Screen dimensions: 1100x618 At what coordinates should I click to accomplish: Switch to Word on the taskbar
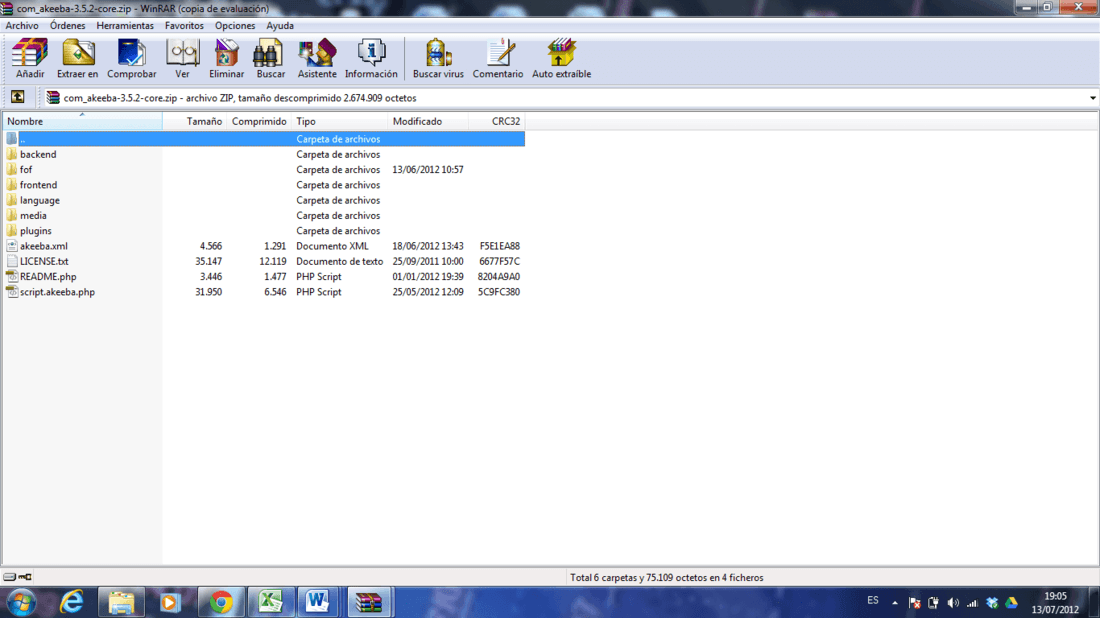tap(317, 603)
